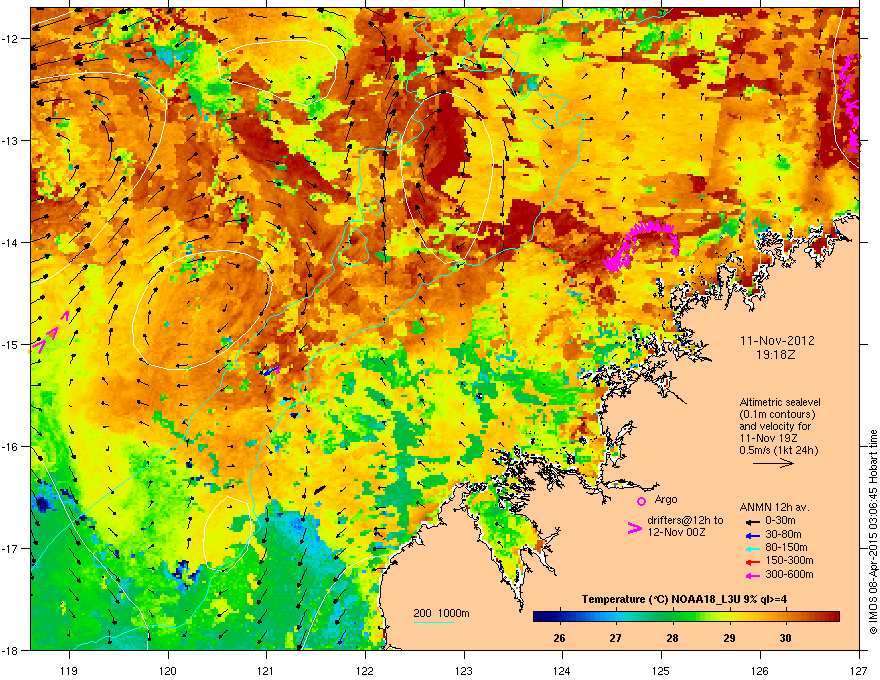The width and height of the screenshot is (880, 680).
Task: Click the time text "19:18Z"
Action: [776, 355]
